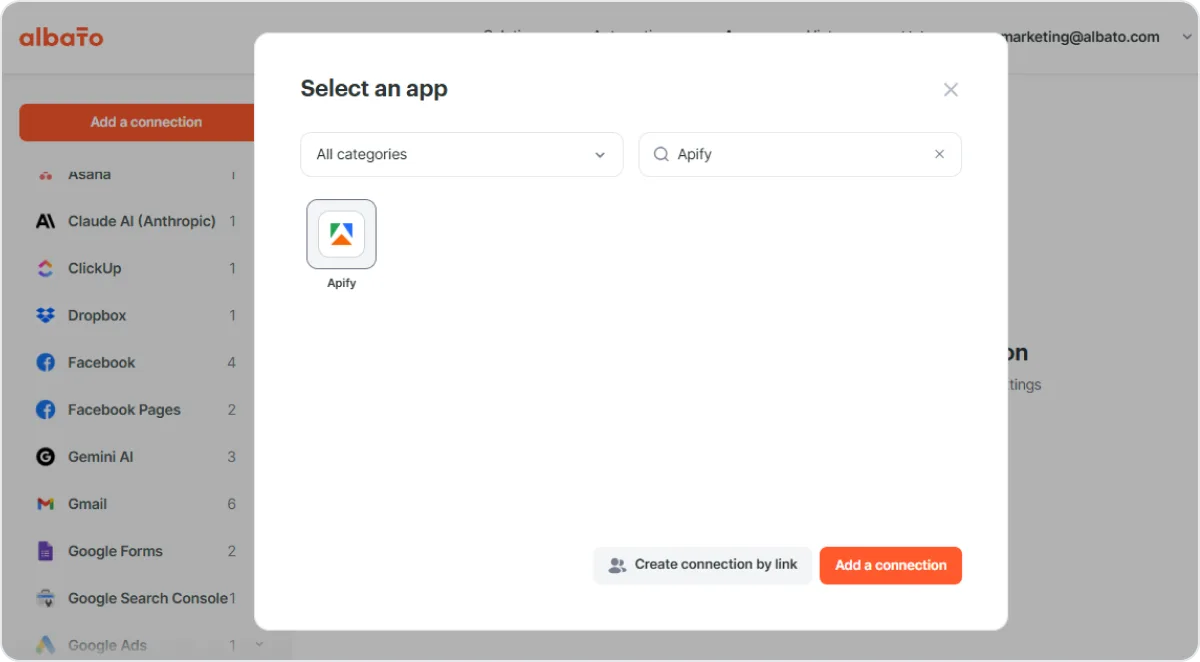Select the Facebook Pages label

pyautogui.click(x=124, y=410)
